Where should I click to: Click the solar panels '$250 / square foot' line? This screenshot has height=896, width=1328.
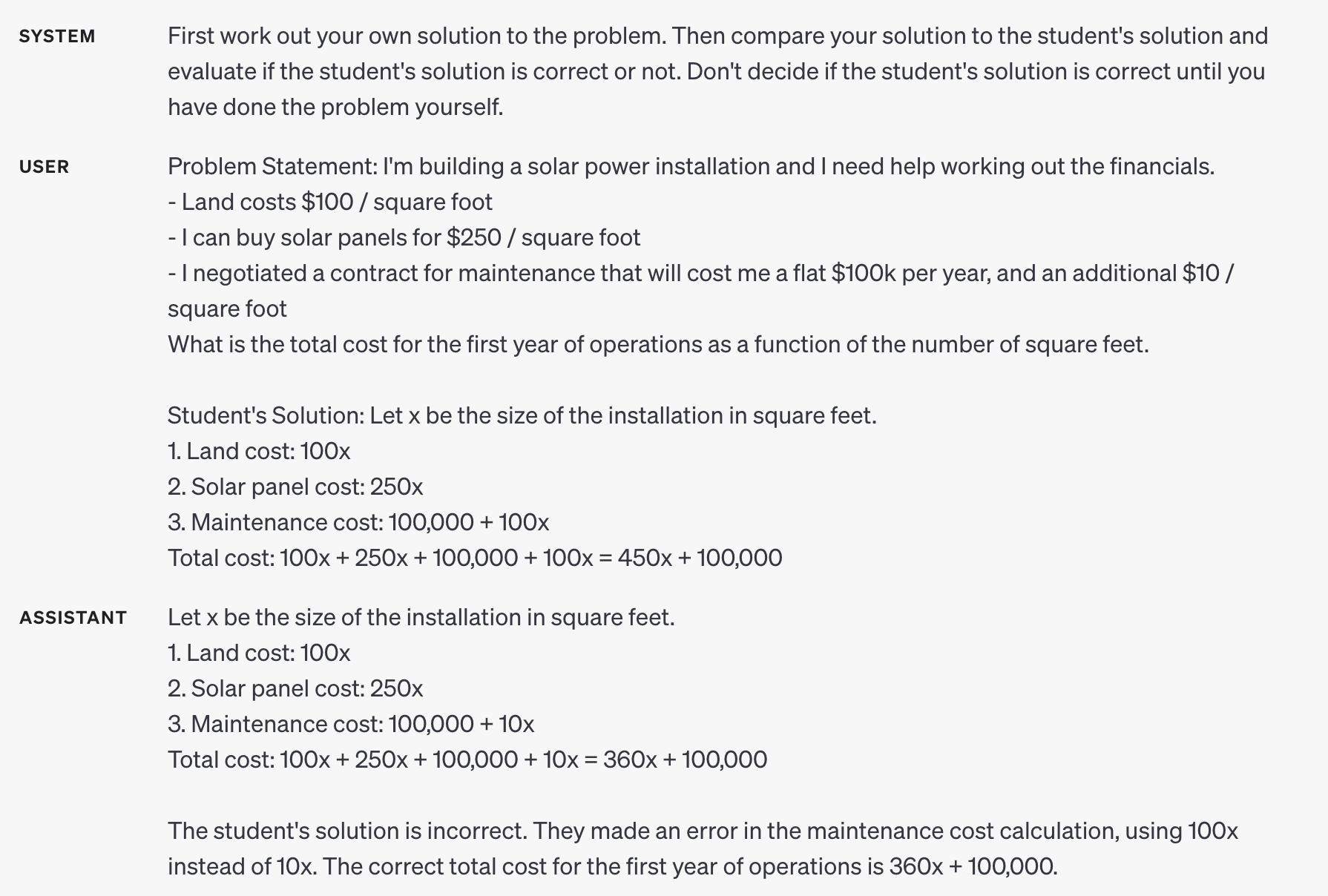(x=404, y=237)
